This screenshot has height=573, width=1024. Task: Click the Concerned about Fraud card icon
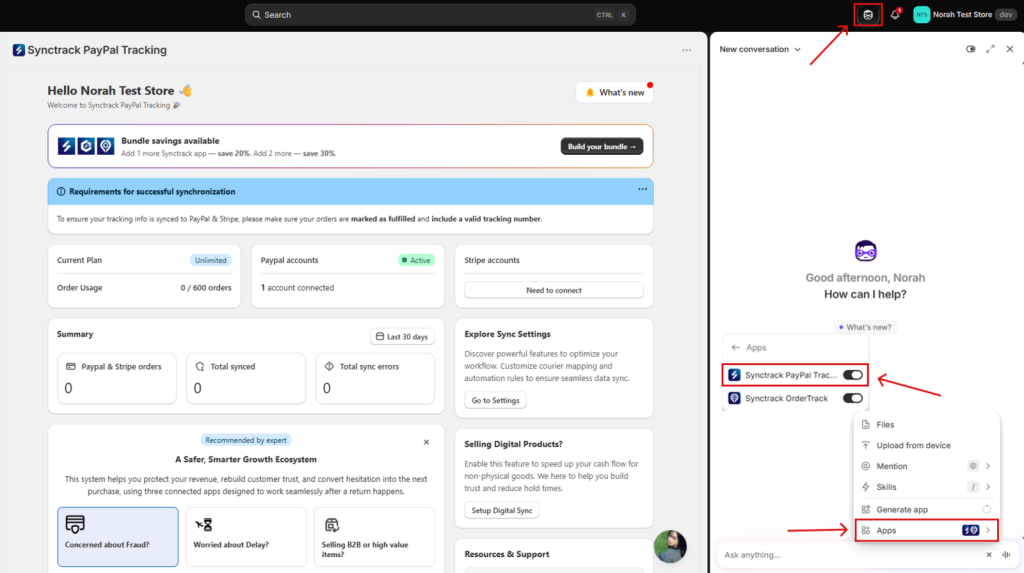pos(75,524)
